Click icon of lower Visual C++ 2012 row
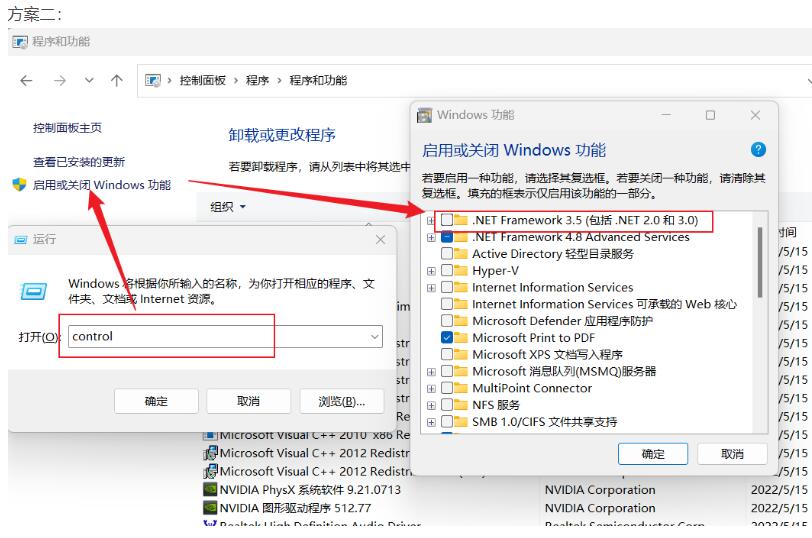Screen dimensions: 812x538 point(210,471)
